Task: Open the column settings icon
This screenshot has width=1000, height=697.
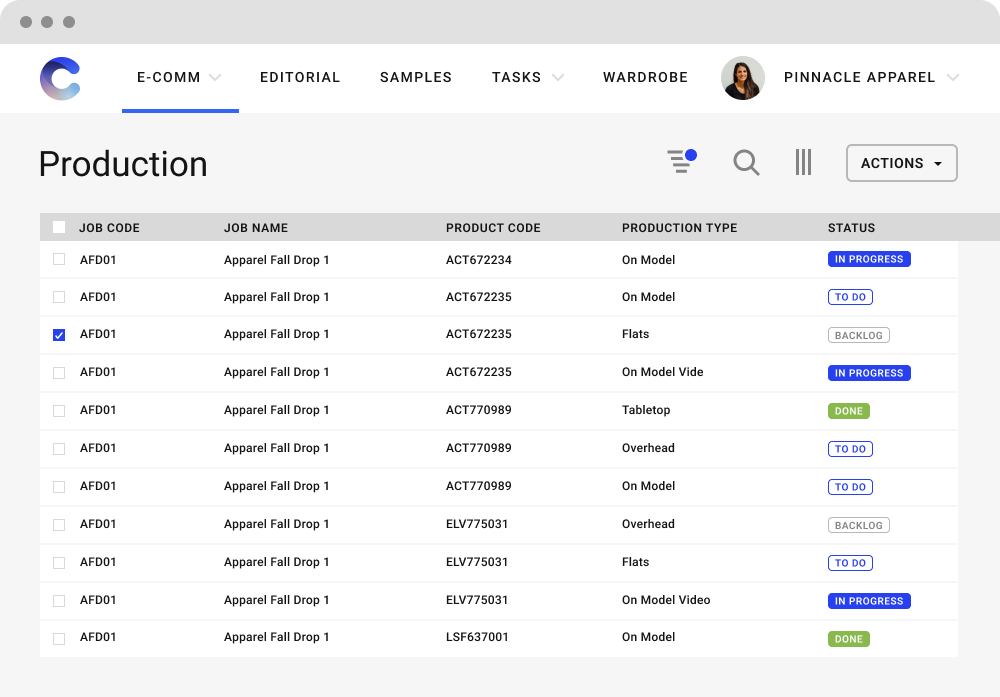Action: click(x=803, y=162)
